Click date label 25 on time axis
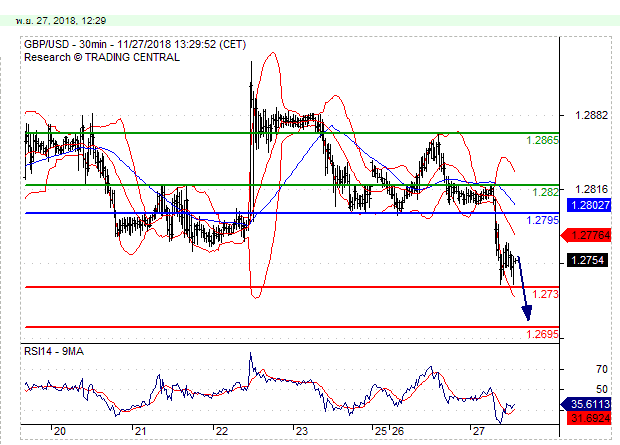This screenshot has width=620, height=445. (381, 431)
